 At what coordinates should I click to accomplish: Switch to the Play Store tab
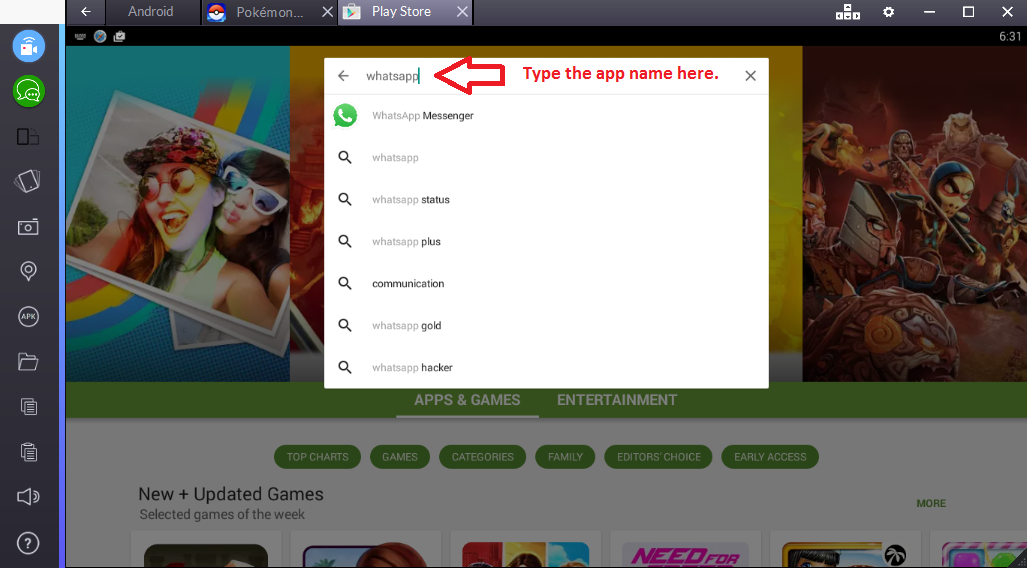(400, 12)
